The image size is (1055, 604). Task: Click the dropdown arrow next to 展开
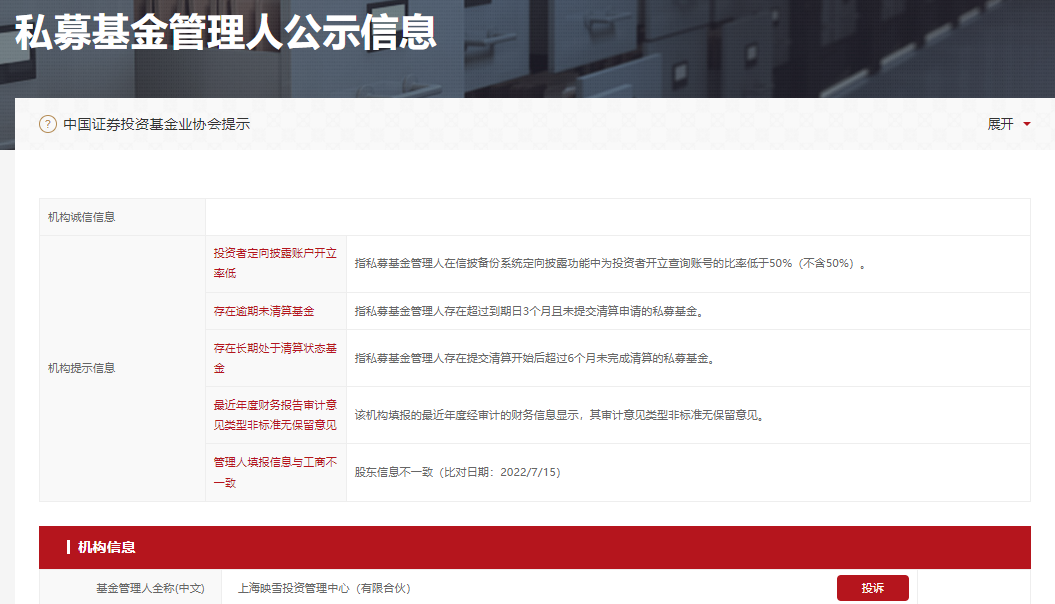pos(1028,124)
